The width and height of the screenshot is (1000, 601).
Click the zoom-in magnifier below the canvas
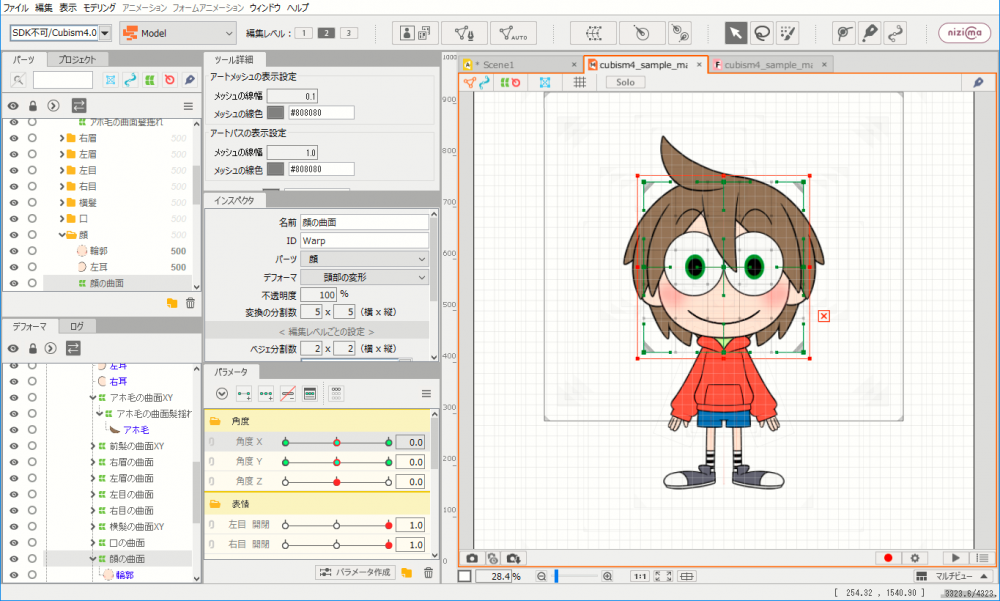pyautogui.click(x=607, y=576)
